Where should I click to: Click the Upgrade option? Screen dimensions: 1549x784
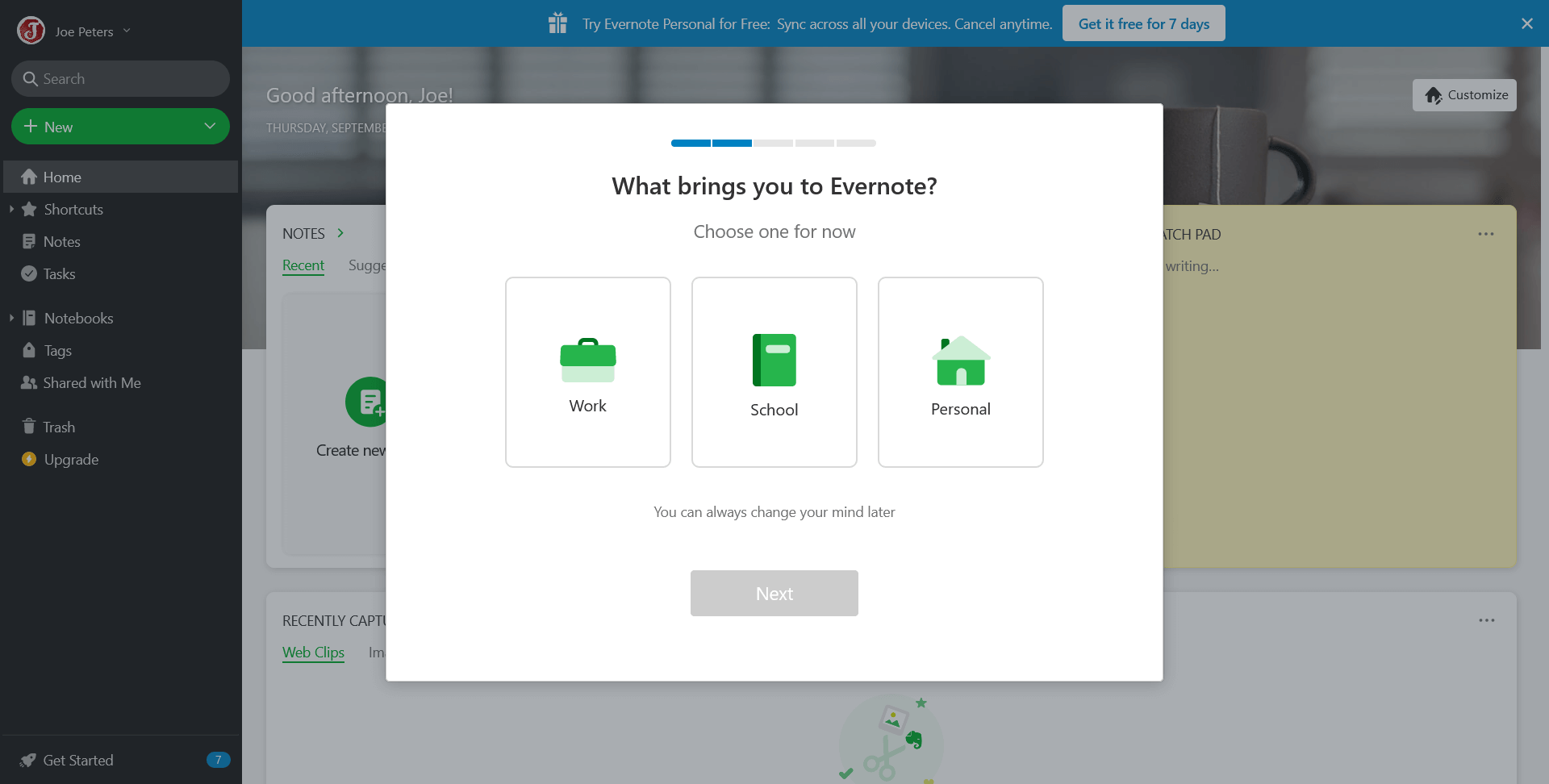(71, 460)
